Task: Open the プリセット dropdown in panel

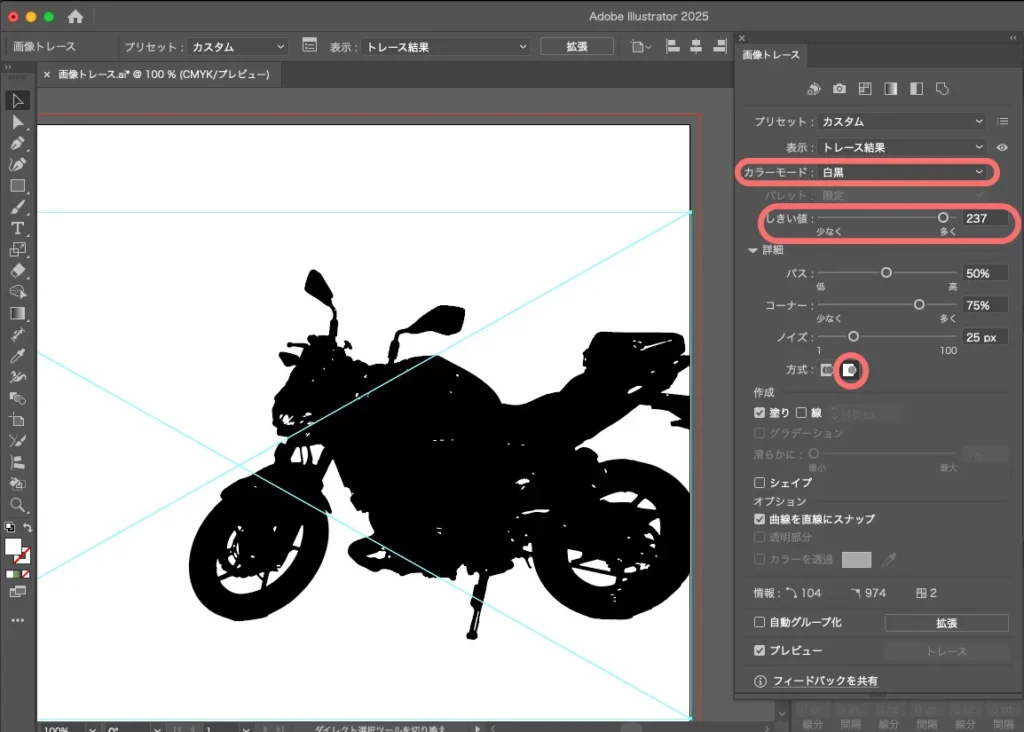Action: pos(902,122)
